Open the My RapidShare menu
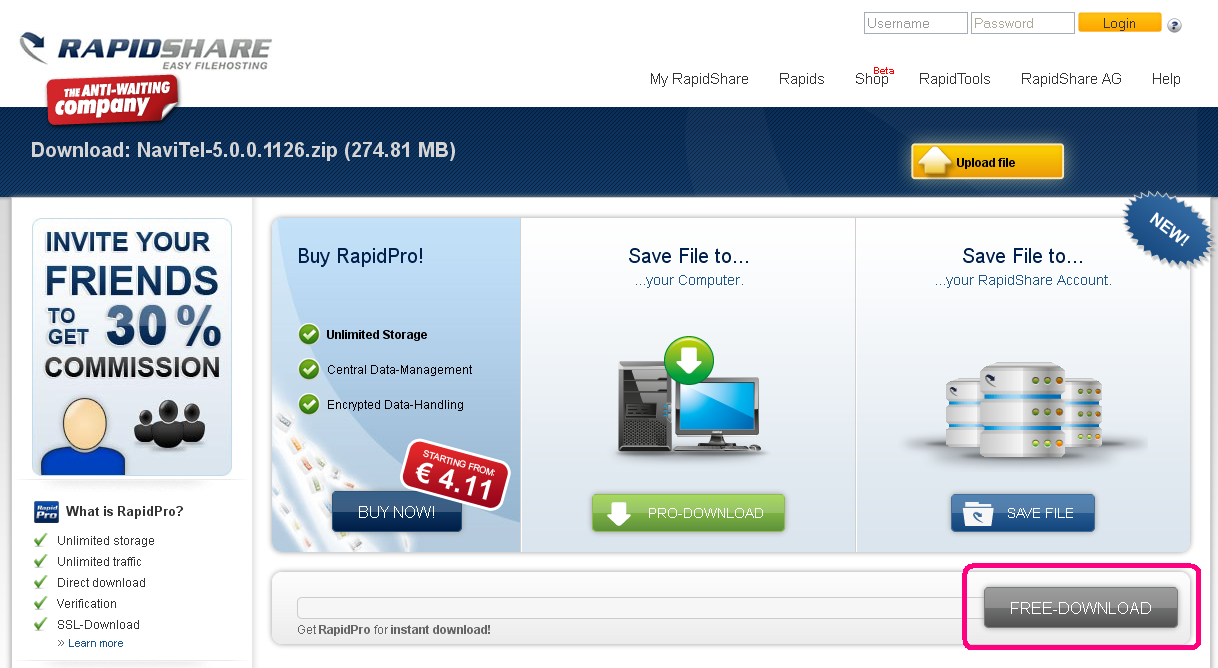The width and height of the screenshot is (1218, 668). coord(699,79)
